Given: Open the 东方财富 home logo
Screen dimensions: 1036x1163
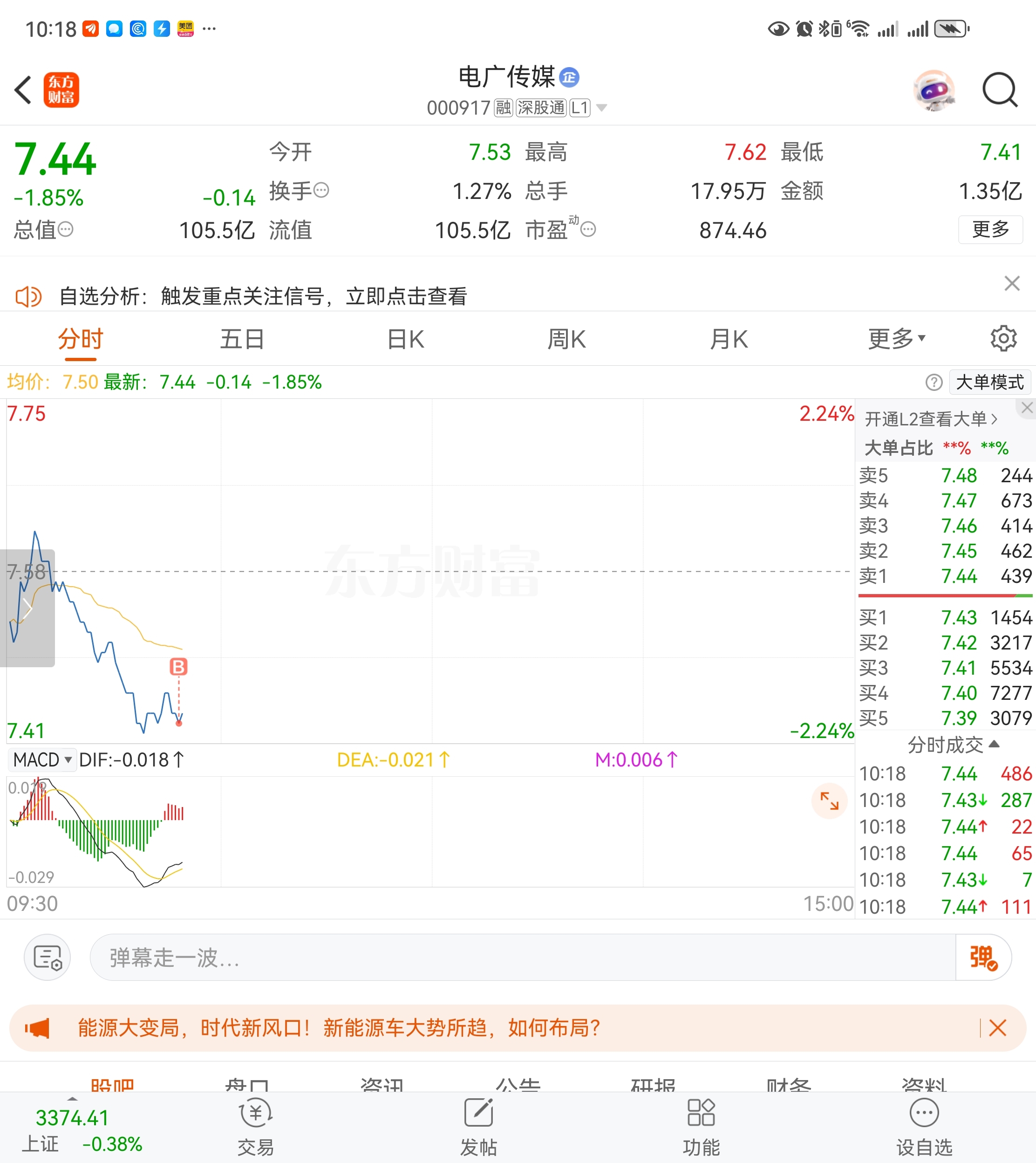Looking at the screenshot, I should 61,90.
